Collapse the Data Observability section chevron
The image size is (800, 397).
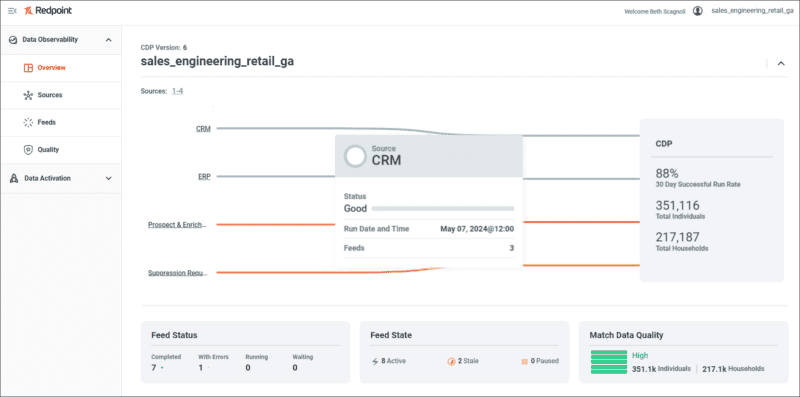pos(108,40)
